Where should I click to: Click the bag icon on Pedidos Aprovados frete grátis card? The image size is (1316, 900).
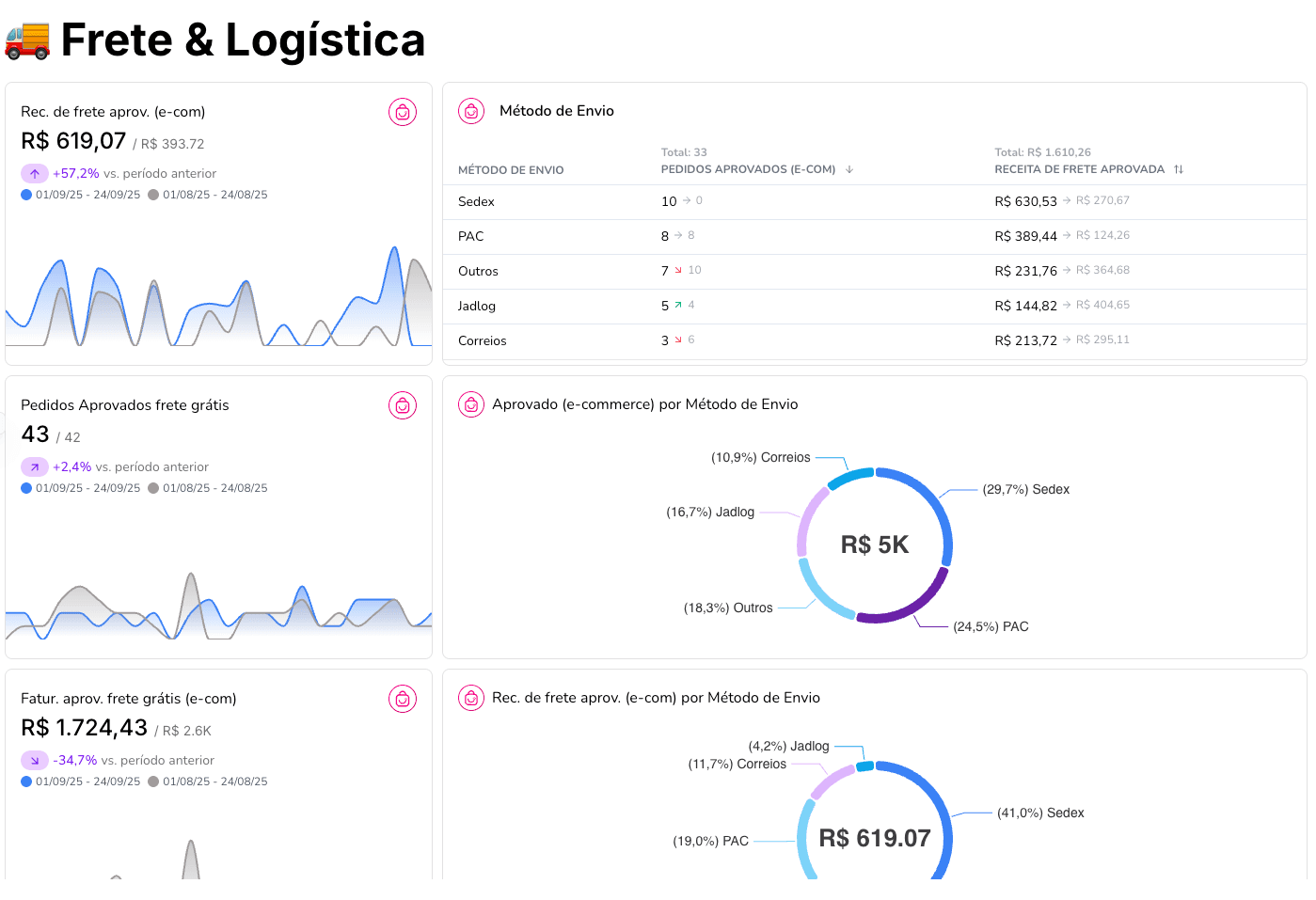pyautogui.click(x=403, y=405)
